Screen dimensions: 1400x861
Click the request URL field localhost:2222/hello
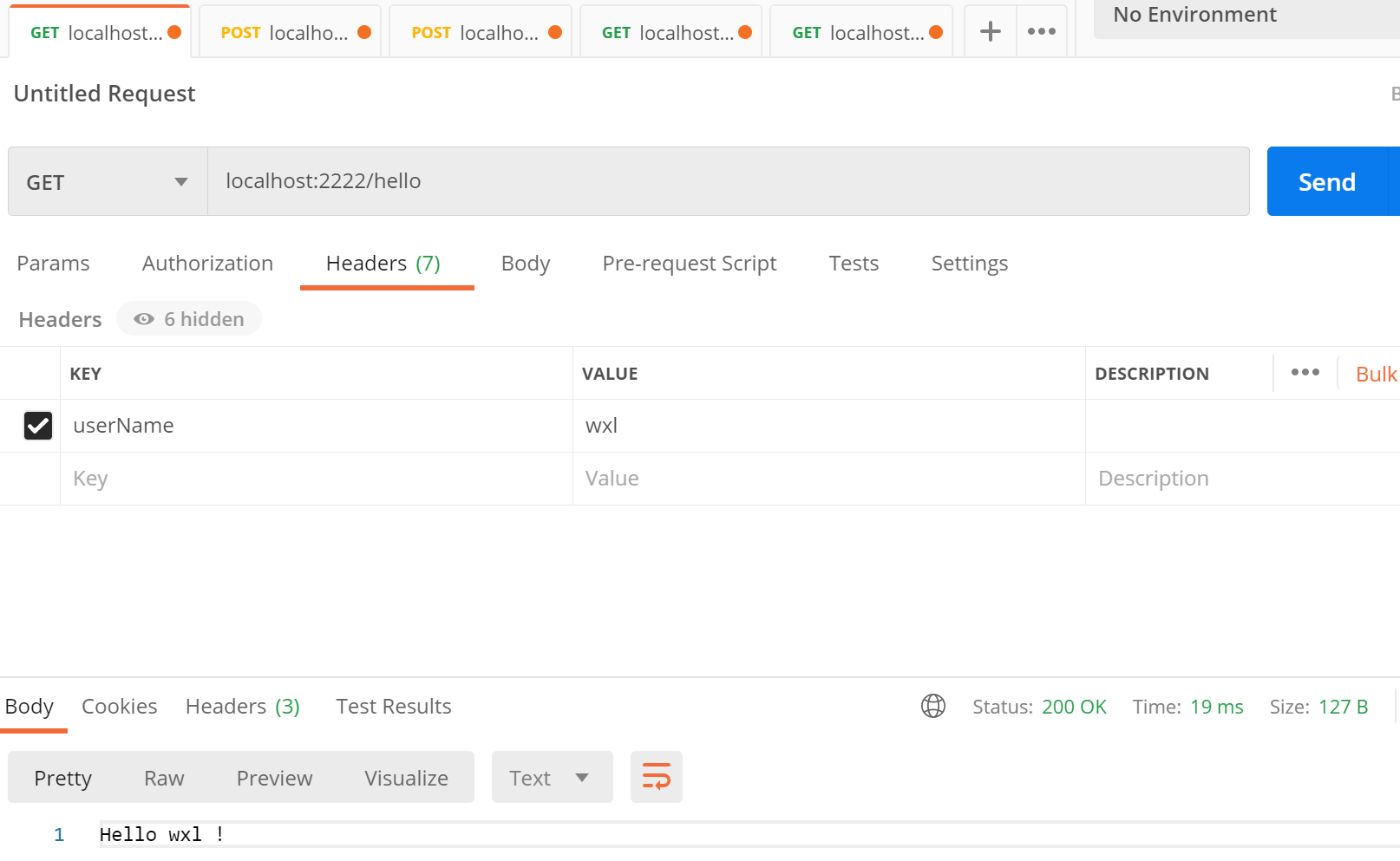729,181
